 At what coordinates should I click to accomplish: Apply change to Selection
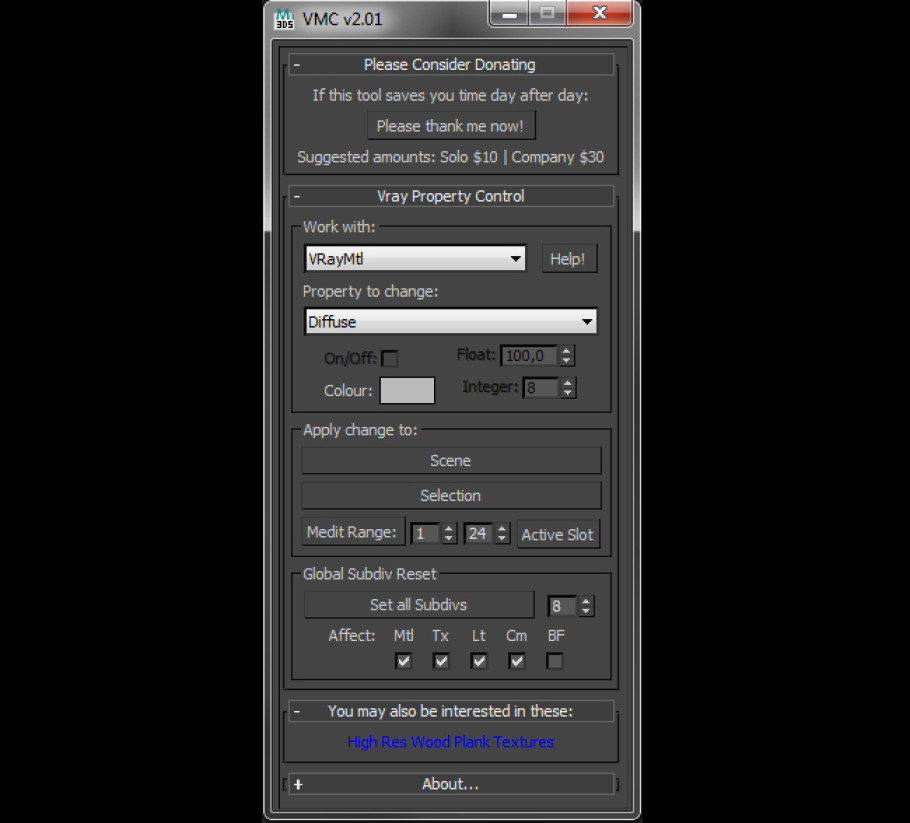pyautogui.click(x=451, y=496)
